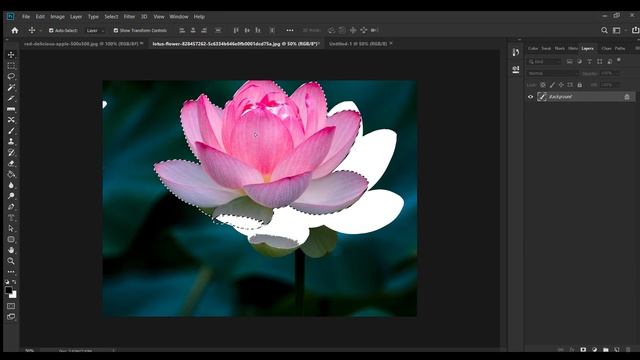640x360 pixels.
Task: Open the Filter menu
Action: (x=129, y=17)
